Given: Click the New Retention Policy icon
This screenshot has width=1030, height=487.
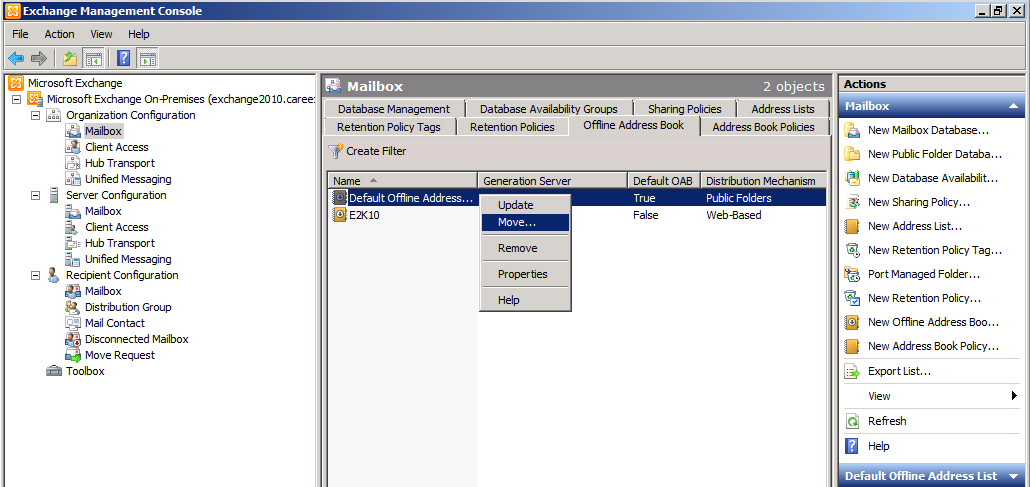Looking at the screenshot, I should pyautogui.click(x=852, y=298).
